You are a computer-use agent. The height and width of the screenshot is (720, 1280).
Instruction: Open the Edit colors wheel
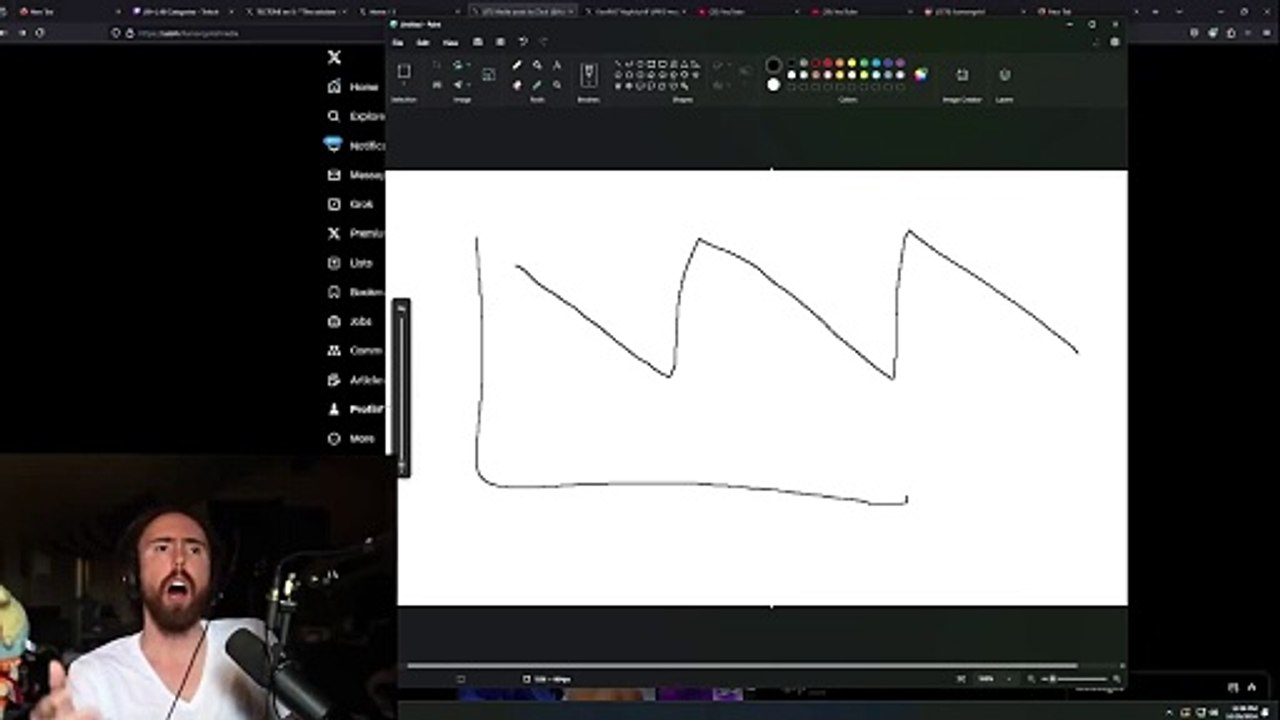921,74
